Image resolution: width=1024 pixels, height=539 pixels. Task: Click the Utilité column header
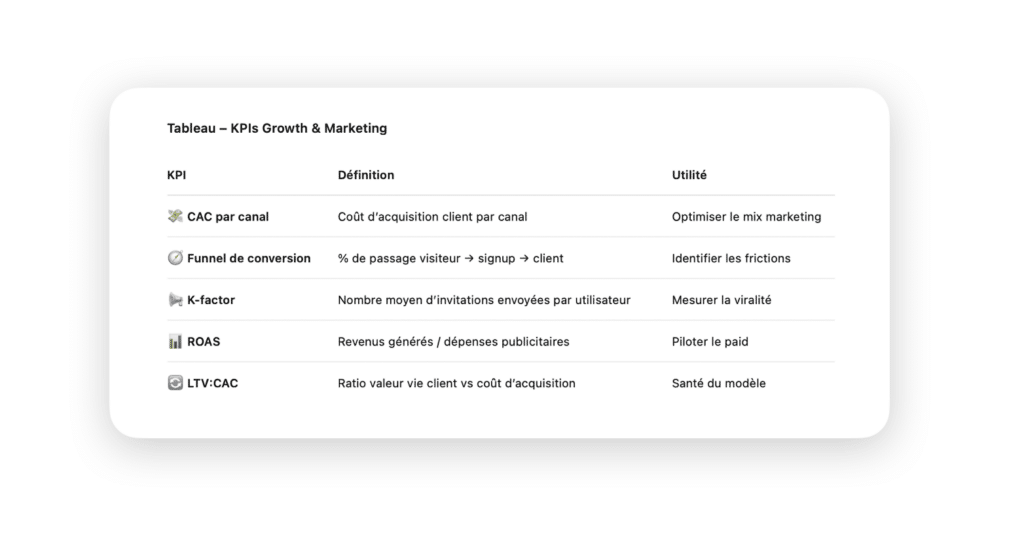(689, 175)
